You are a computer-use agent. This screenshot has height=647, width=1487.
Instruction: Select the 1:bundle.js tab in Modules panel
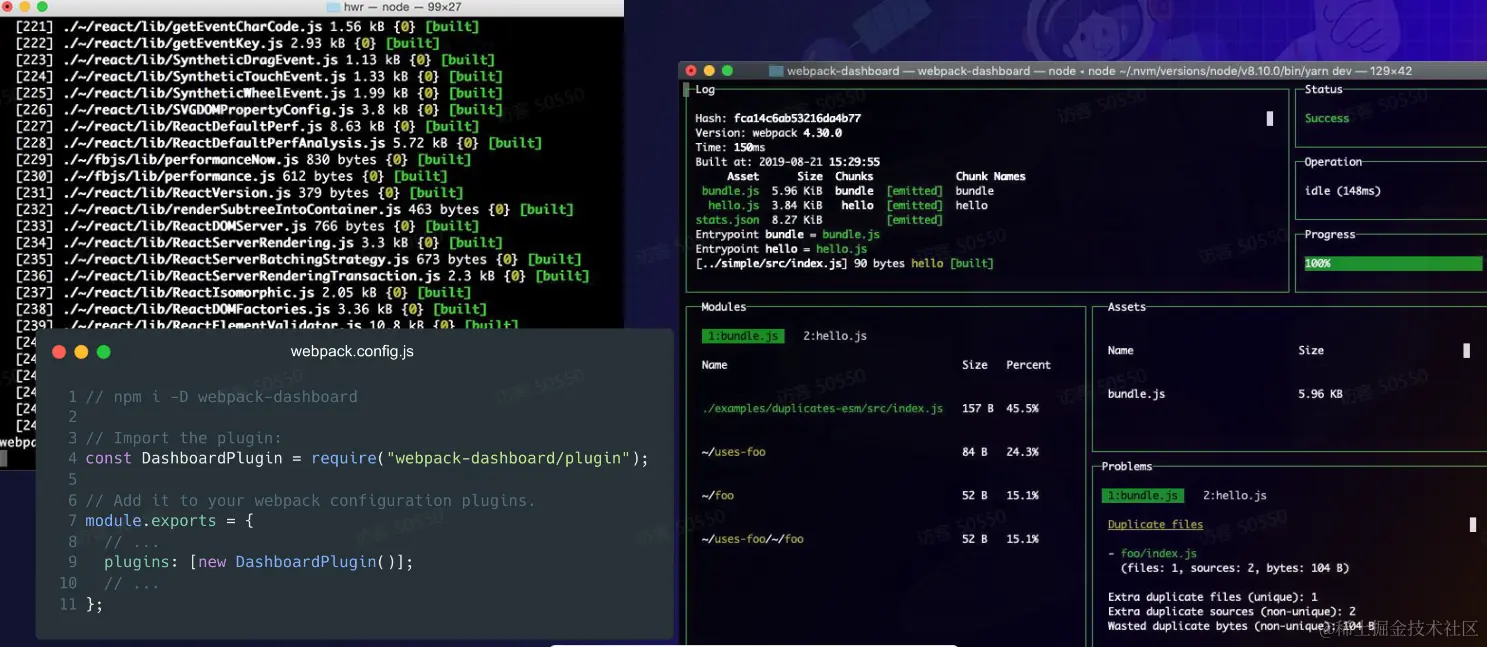pyautogui.click(x=743, y=336)
